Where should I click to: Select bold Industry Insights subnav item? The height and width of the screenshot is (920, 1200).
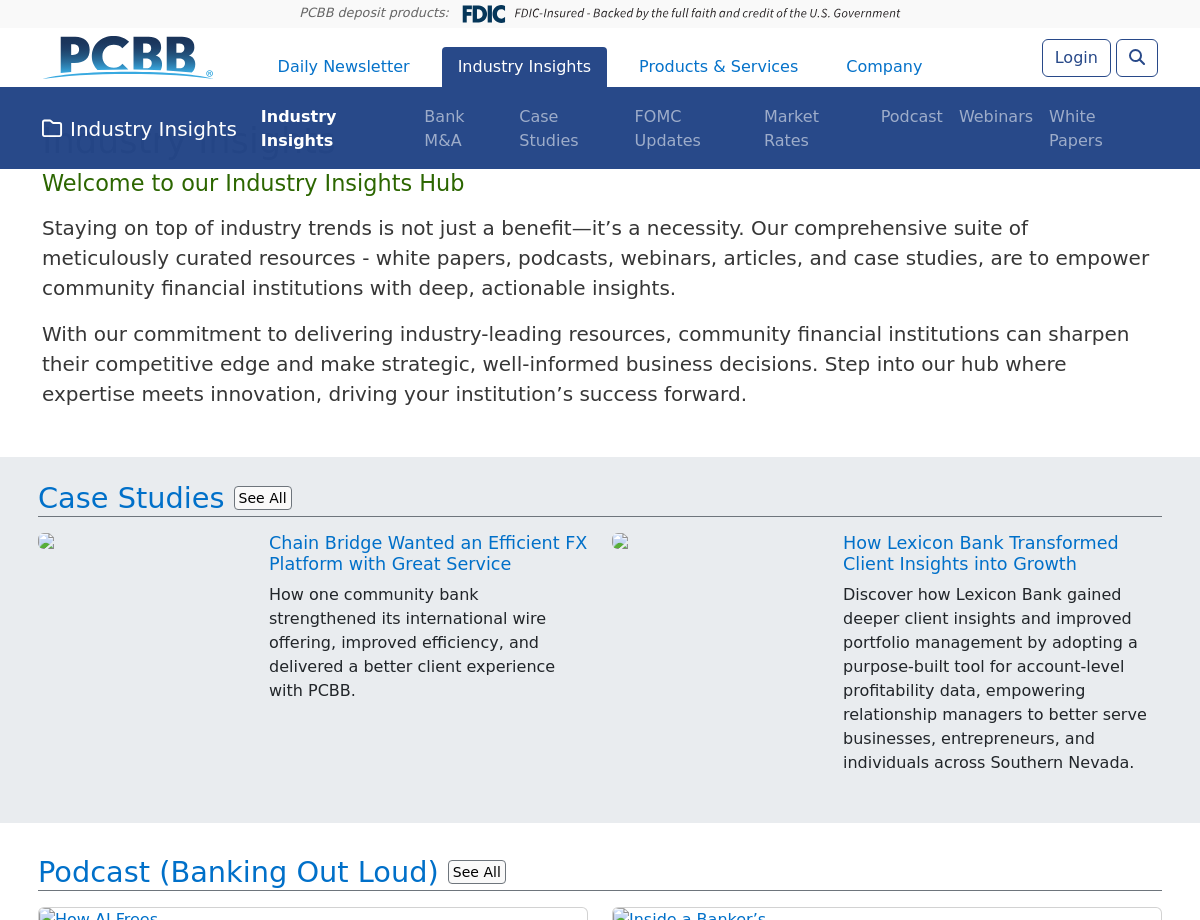click(x=298, y=129)
